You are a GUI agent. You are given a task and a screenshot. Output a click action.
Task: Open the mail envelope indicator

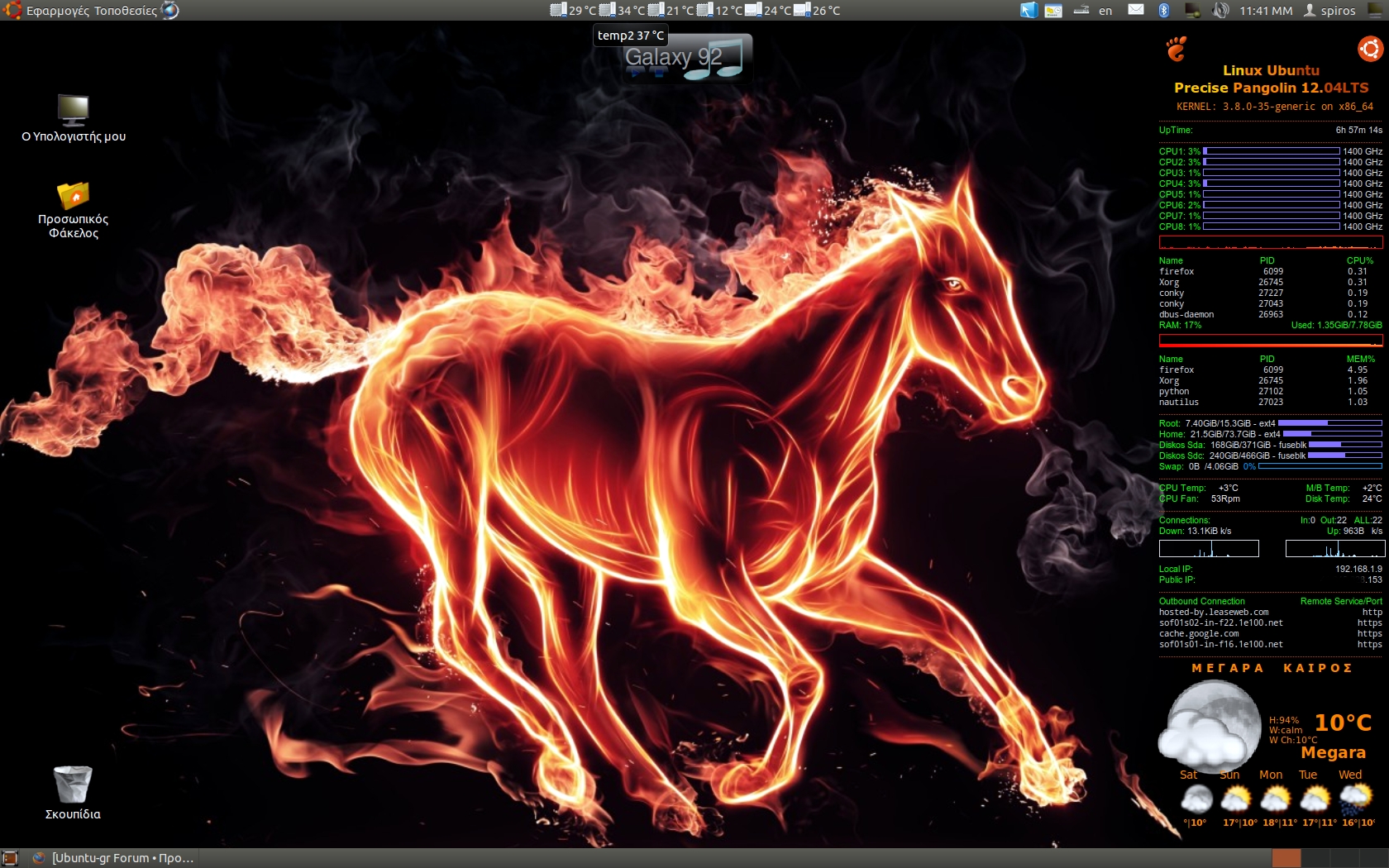[1136, 11]
